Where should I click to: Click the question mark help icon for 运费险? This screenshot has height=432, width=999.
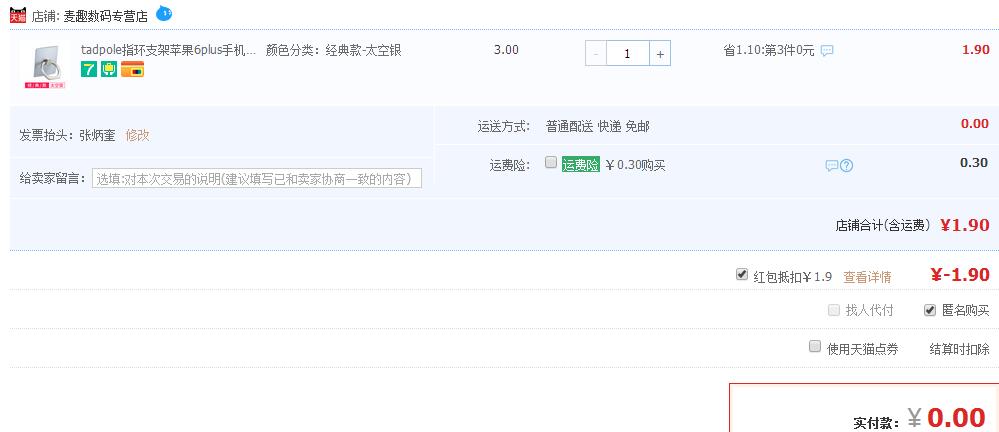846,166
